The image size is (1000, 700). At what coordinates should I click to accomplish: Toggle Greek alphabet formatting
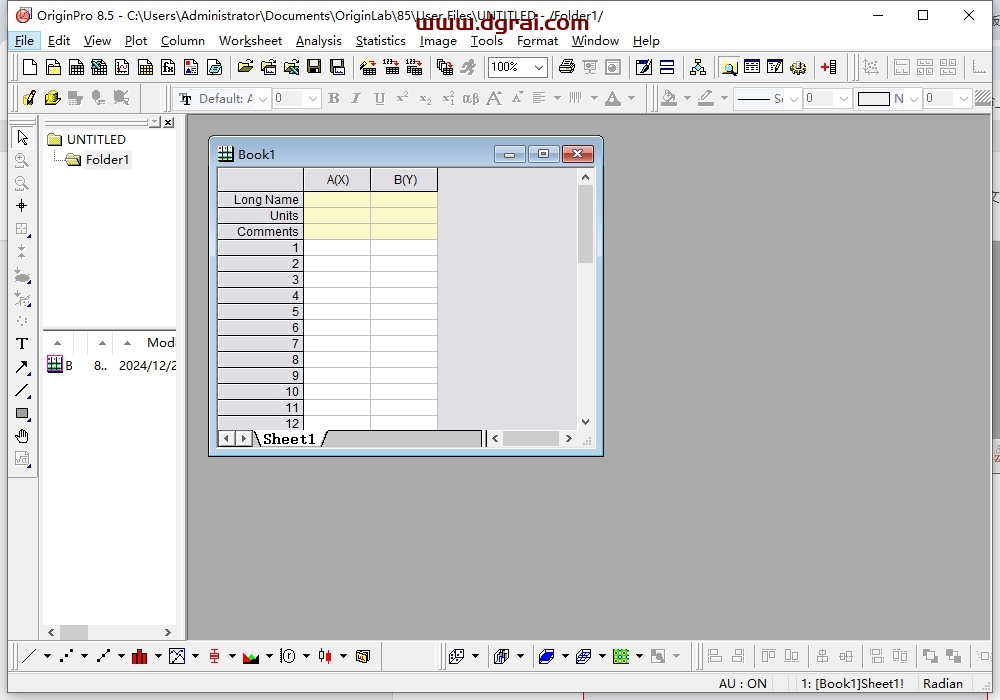471,98
